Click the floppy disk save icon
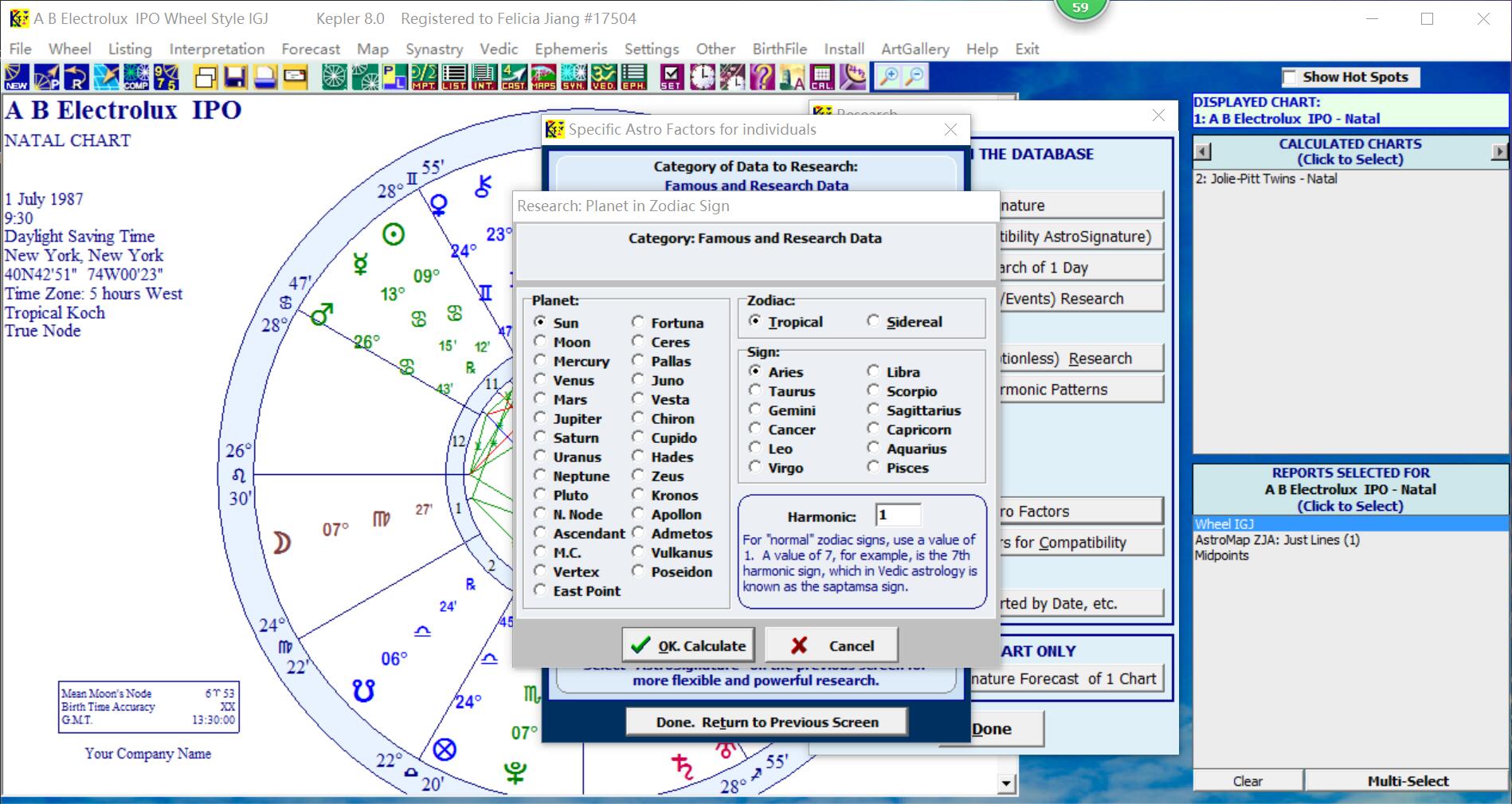Screen dimensions: 1512x804 click(x=235, y=76)
